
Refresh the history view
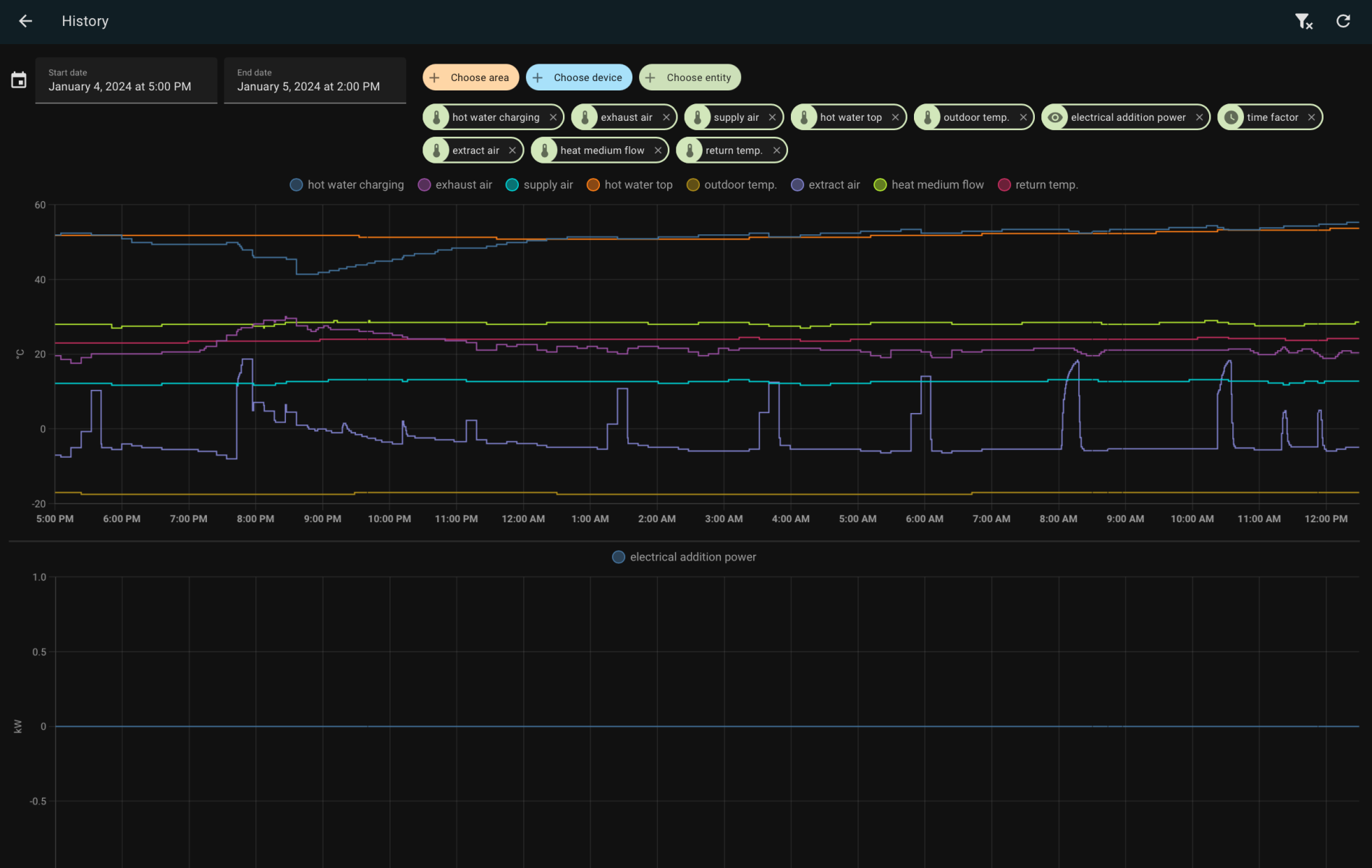(x=1343, y=21)
